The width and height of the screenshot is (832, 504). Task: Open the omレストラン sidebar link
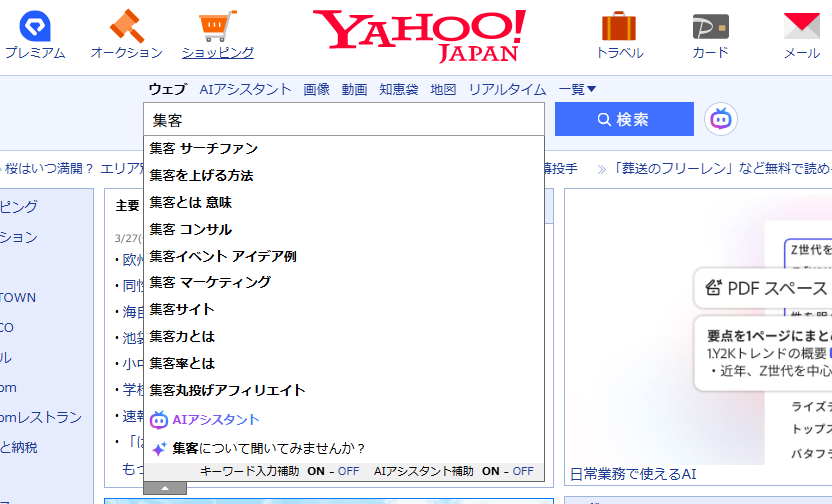click(41, 418)
